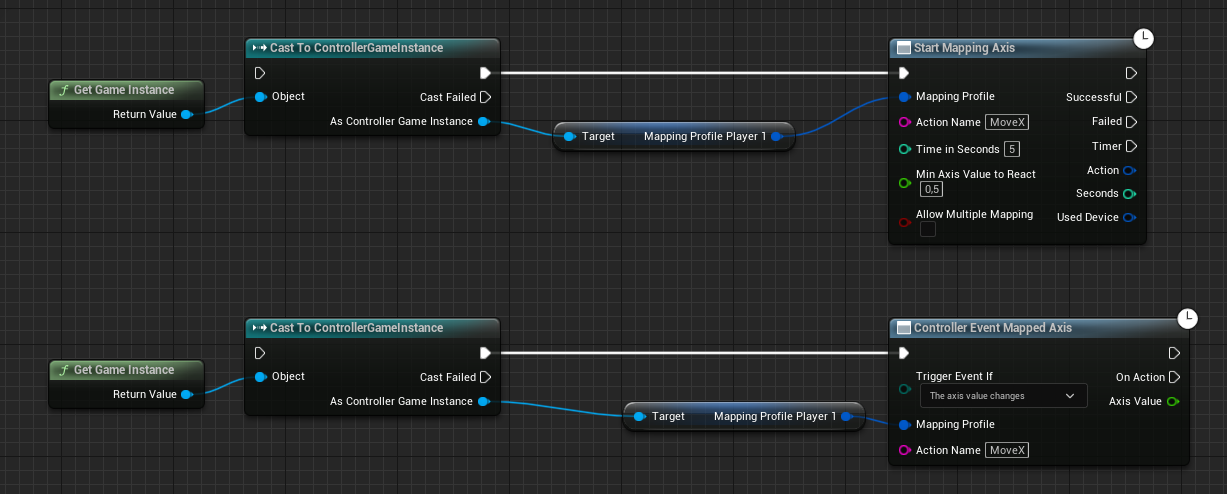Screen dimensions: 1227x494
Task: Click the latent clock icon on Start Mapping Axis
Action: coord(1145,39)
